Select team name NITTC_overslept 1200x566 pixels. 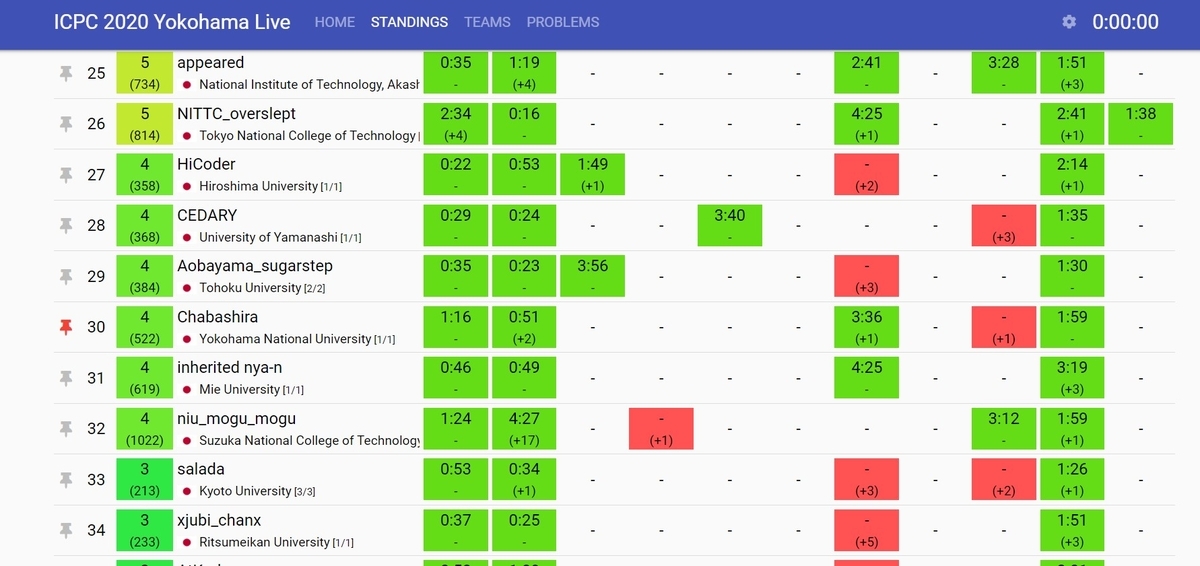coord(236,114)
